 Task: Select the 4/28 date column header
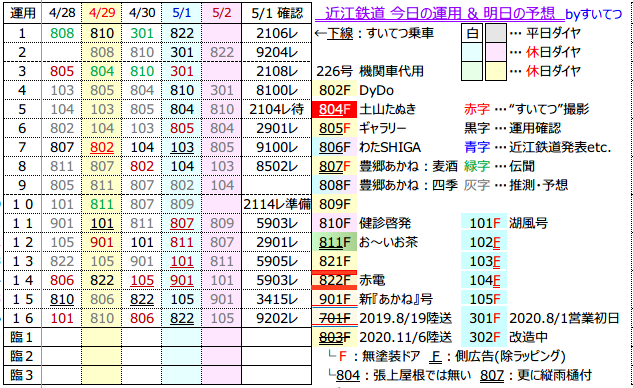coord(62,13)
